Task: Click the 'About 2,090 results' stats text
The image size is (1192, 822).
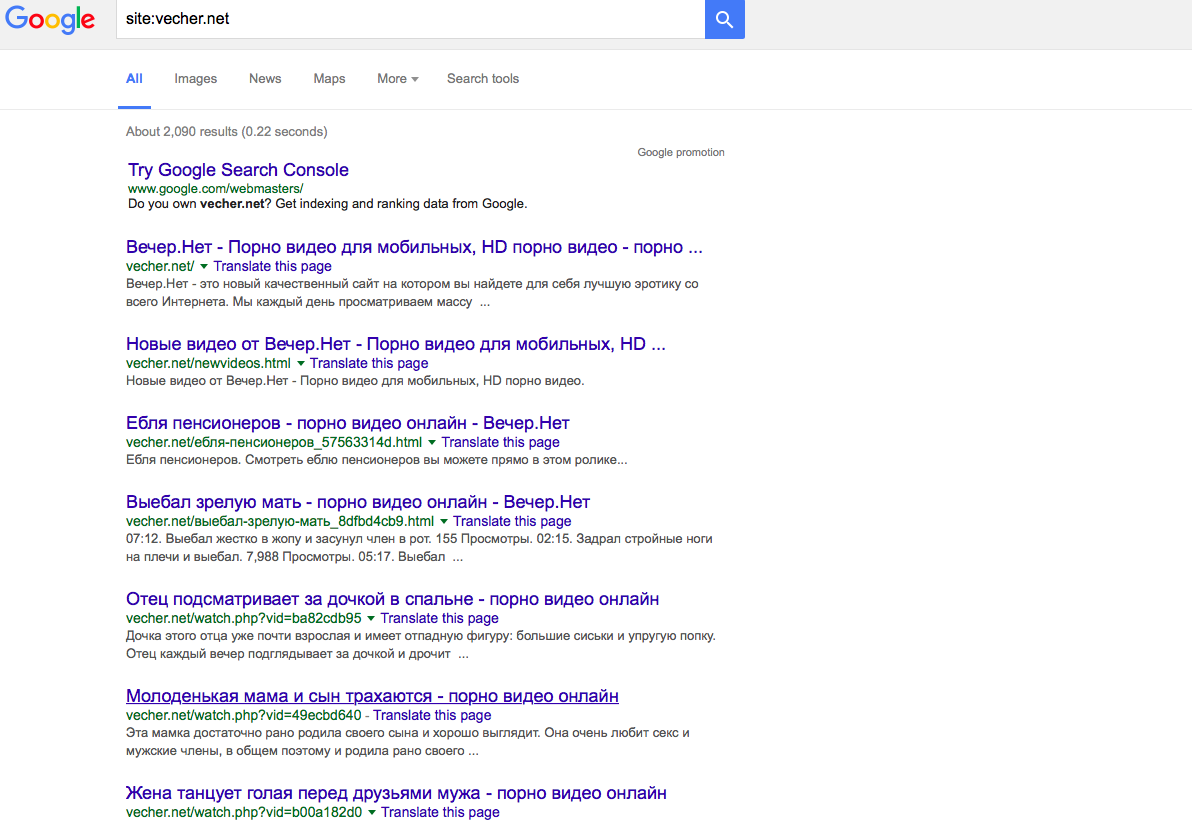Action: [227, 132]
